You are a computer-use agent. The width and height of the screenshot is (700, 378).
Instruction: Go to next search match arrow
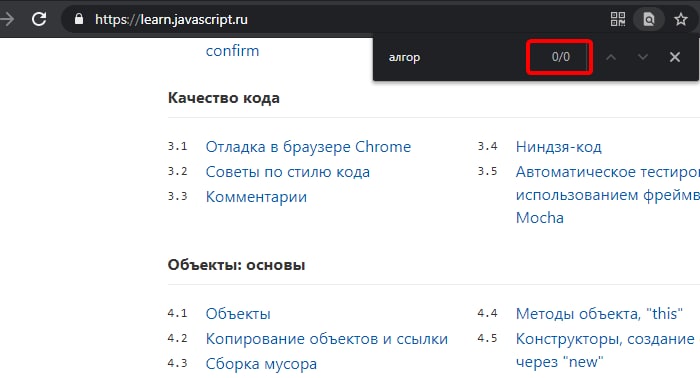(x=643, y=57)
